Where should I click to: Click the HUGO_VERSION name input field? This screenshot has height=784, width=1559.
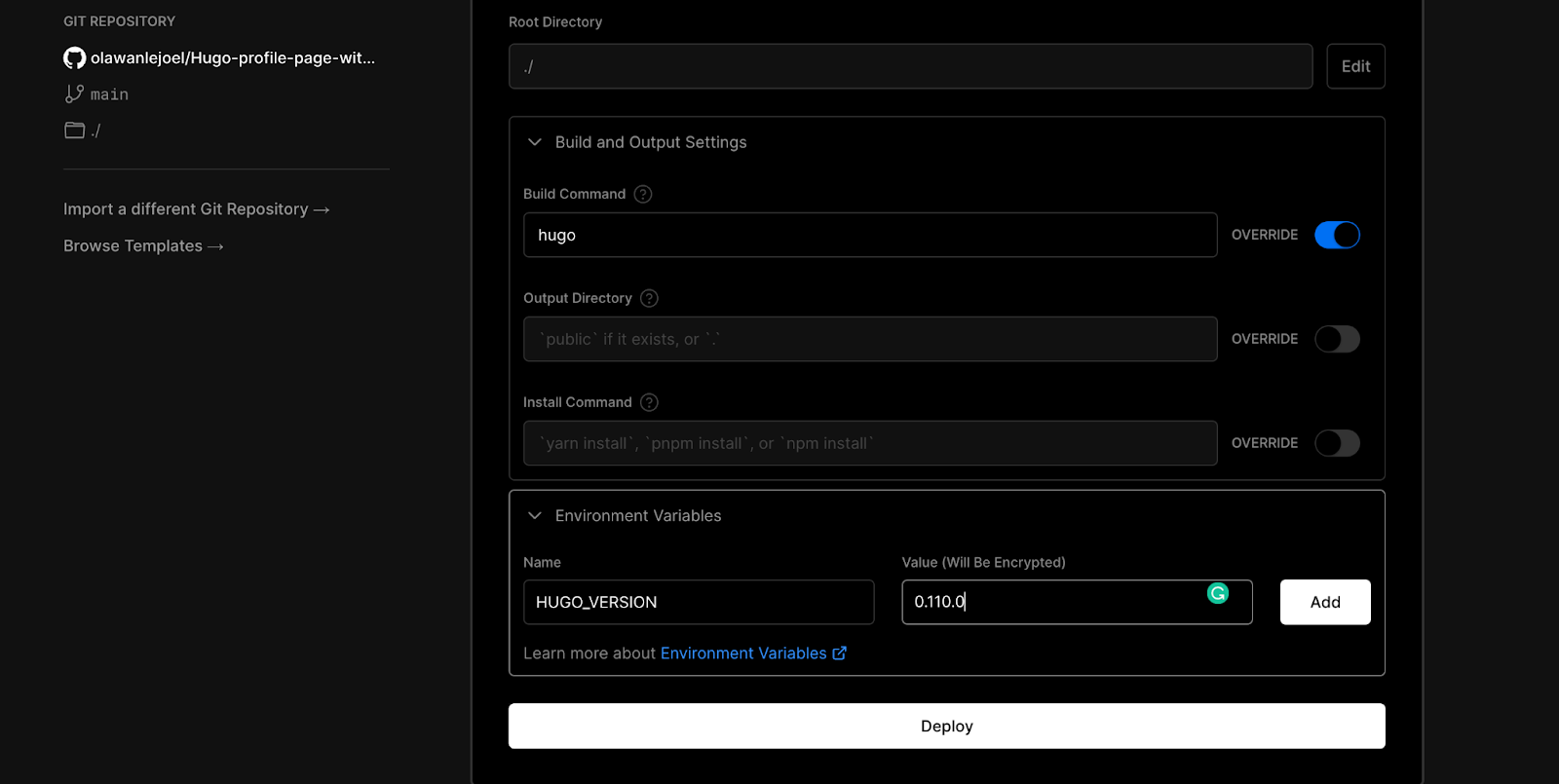pos(698,602)
